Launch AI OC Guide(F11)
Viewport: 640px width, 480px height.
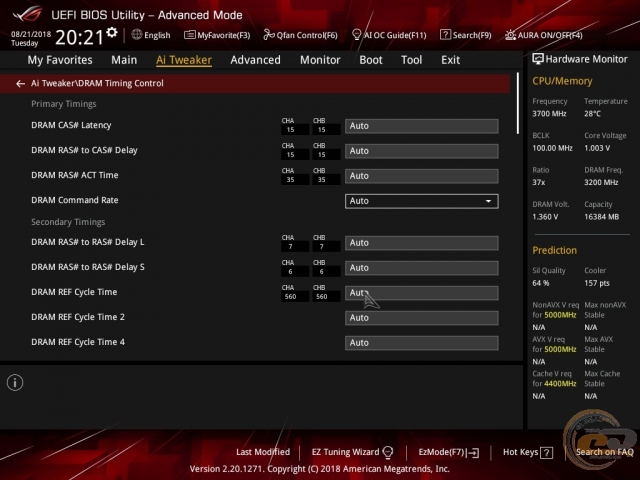coord(389,35)
